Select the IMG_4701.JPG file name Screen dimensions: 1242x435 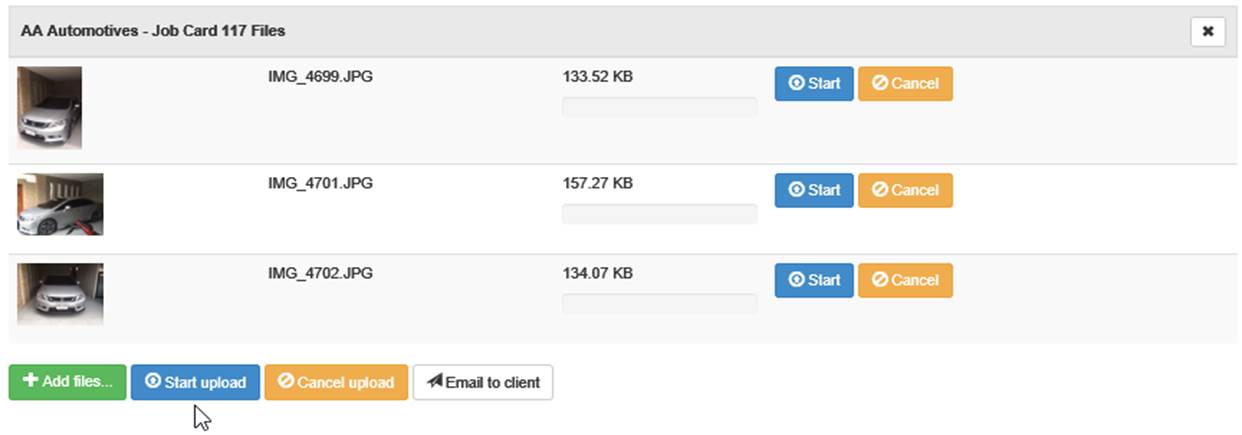320,183
